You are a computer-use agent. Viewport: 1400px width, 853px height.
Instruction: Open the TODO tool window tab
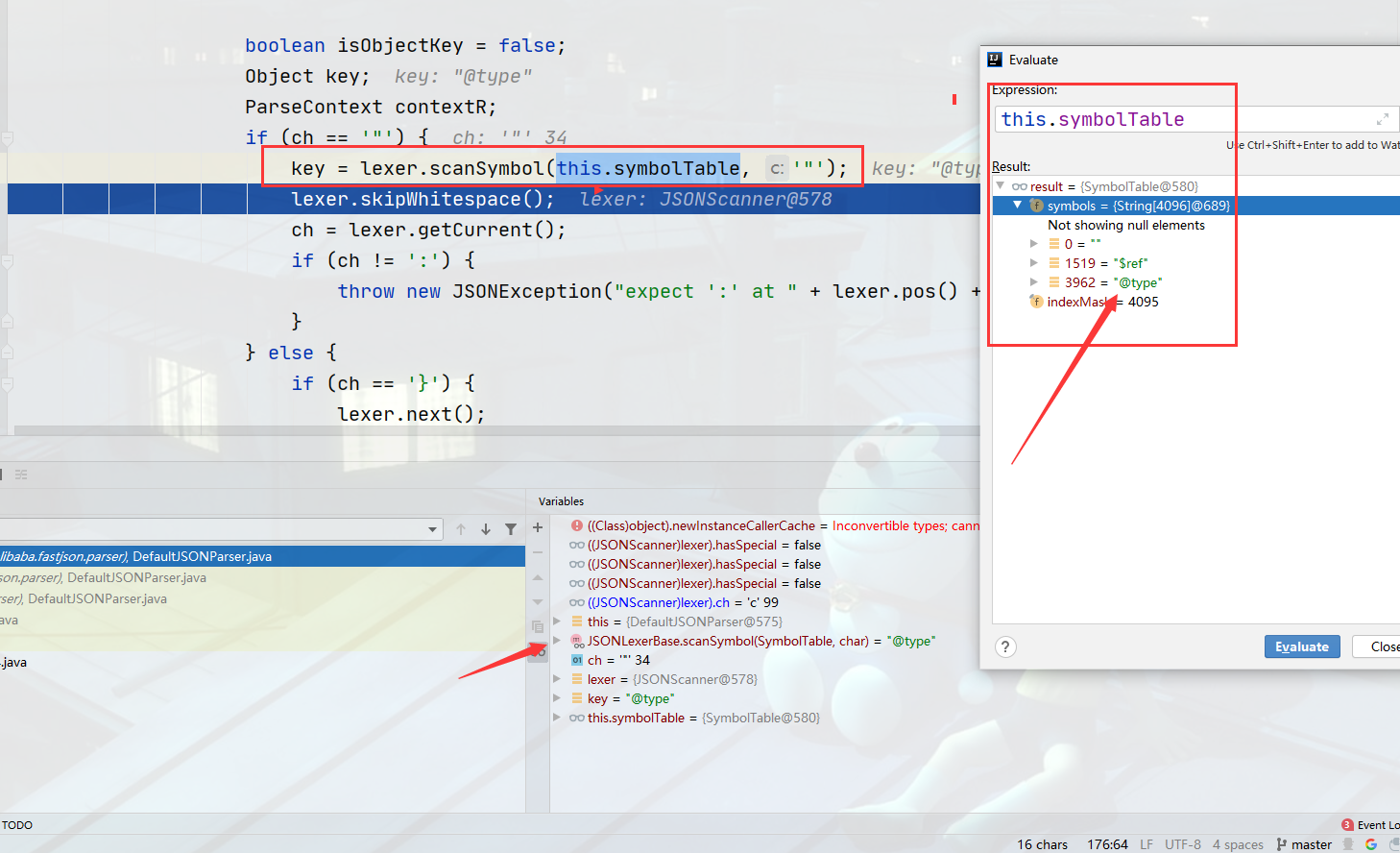[x=17, y=825]
